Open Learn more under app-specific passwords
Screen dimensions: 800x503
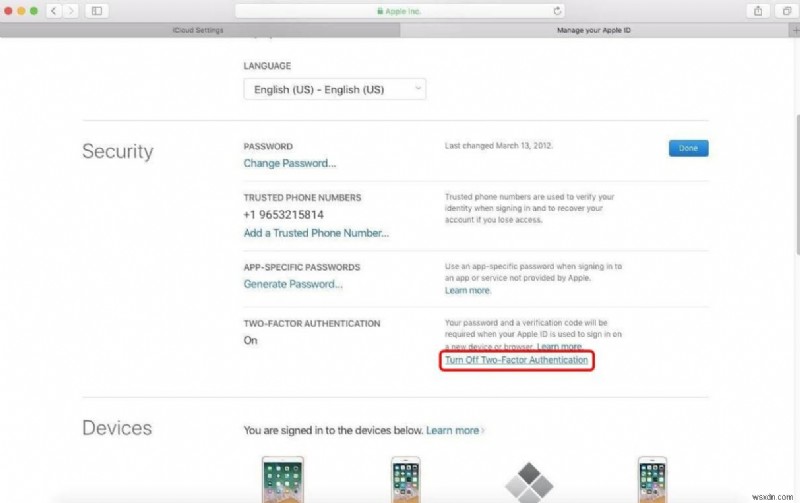coord(467,290)
